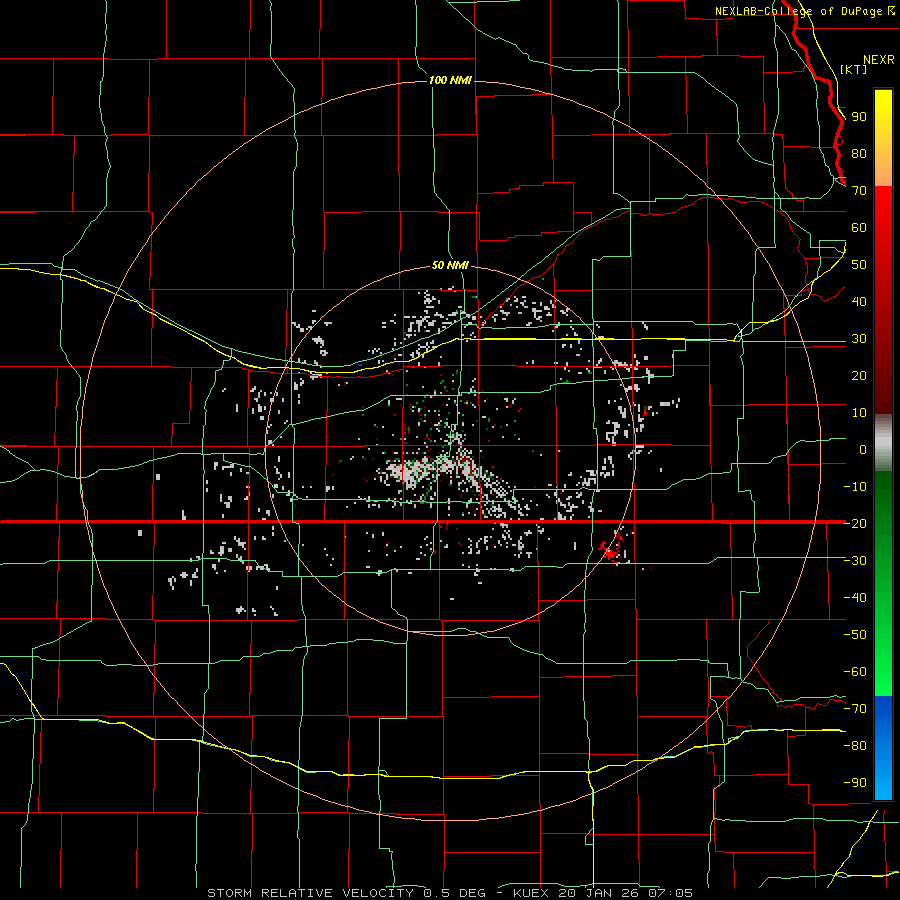
Task: Click the NEXR label at top right
Action: tap(878, 60)
